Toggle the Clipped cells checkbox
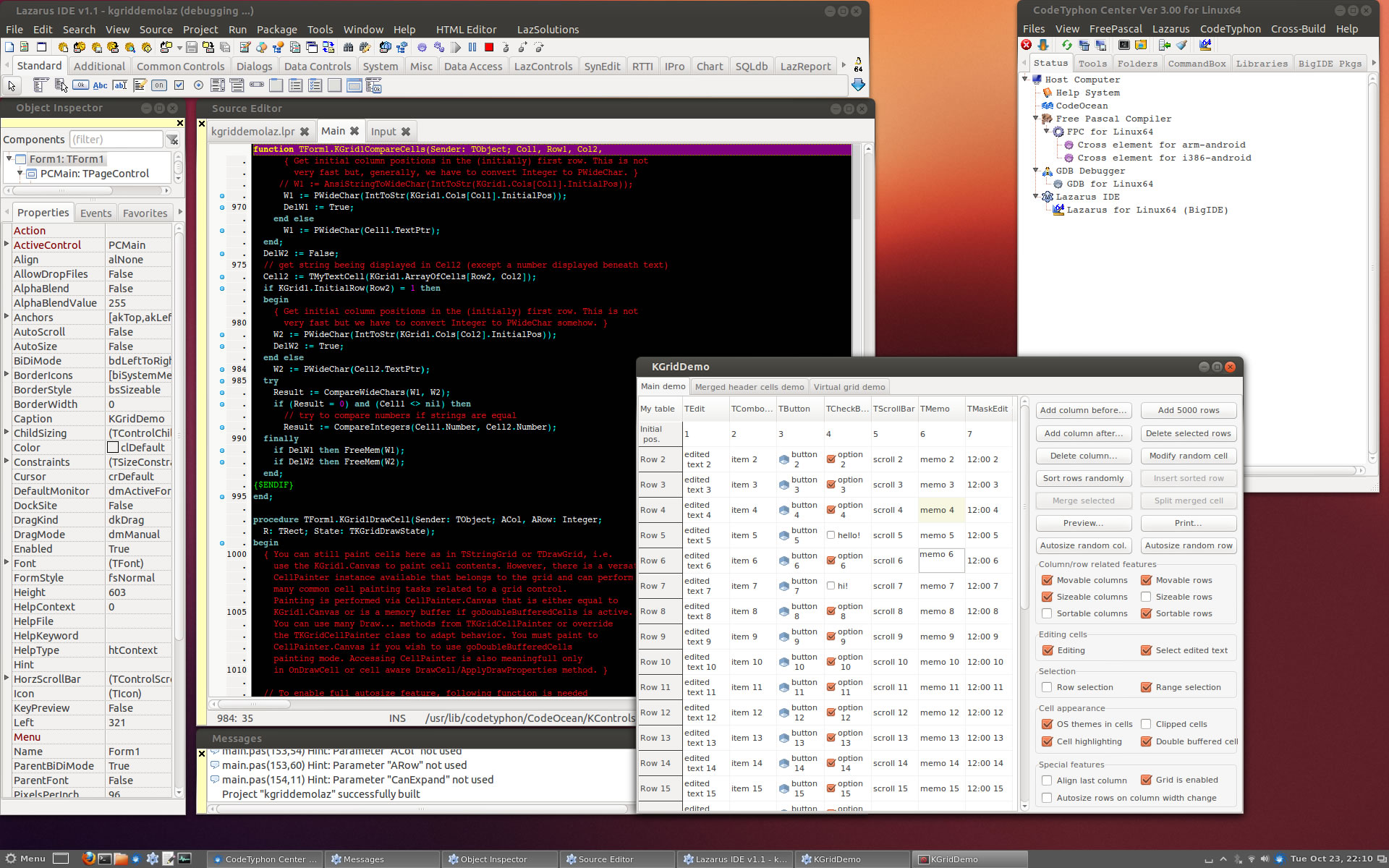 1146,724
